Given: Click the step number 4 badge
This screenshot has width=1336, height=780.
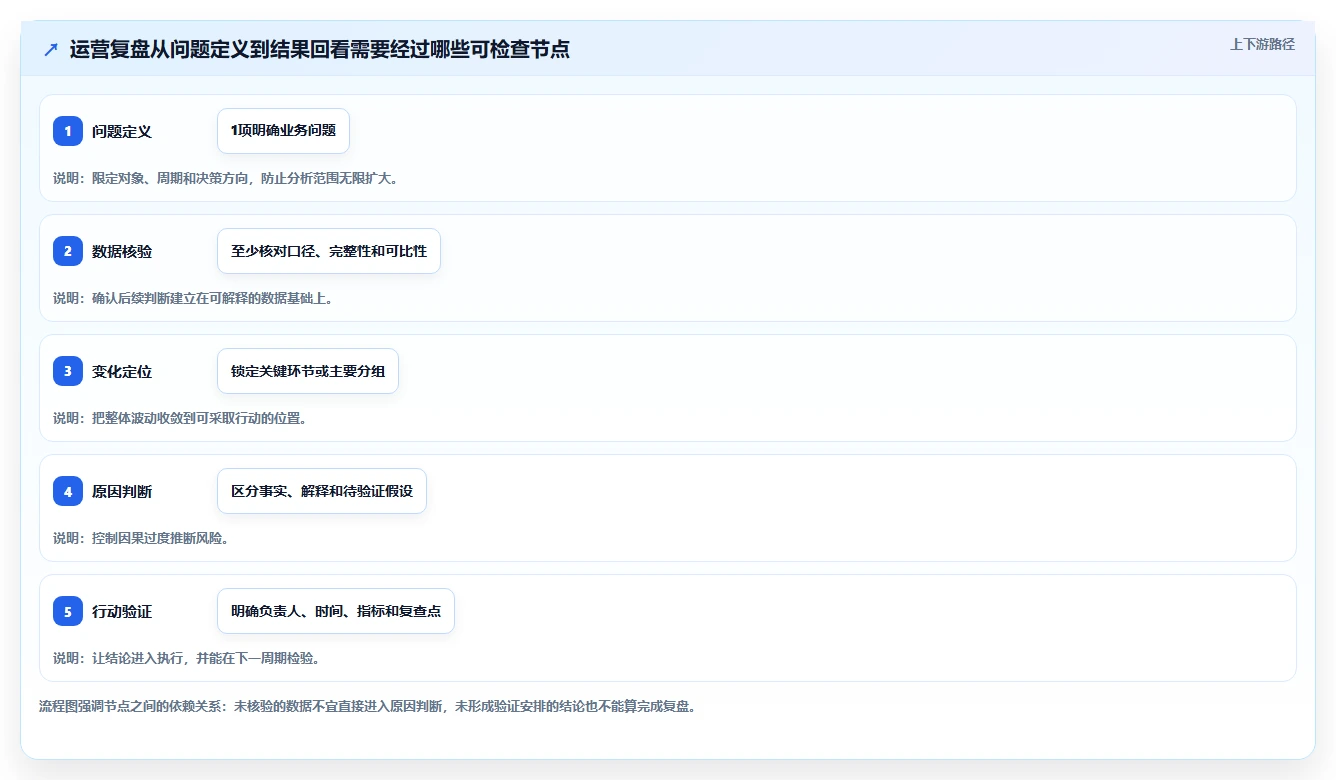Looking at the screenshot, I should pos(68,491).
